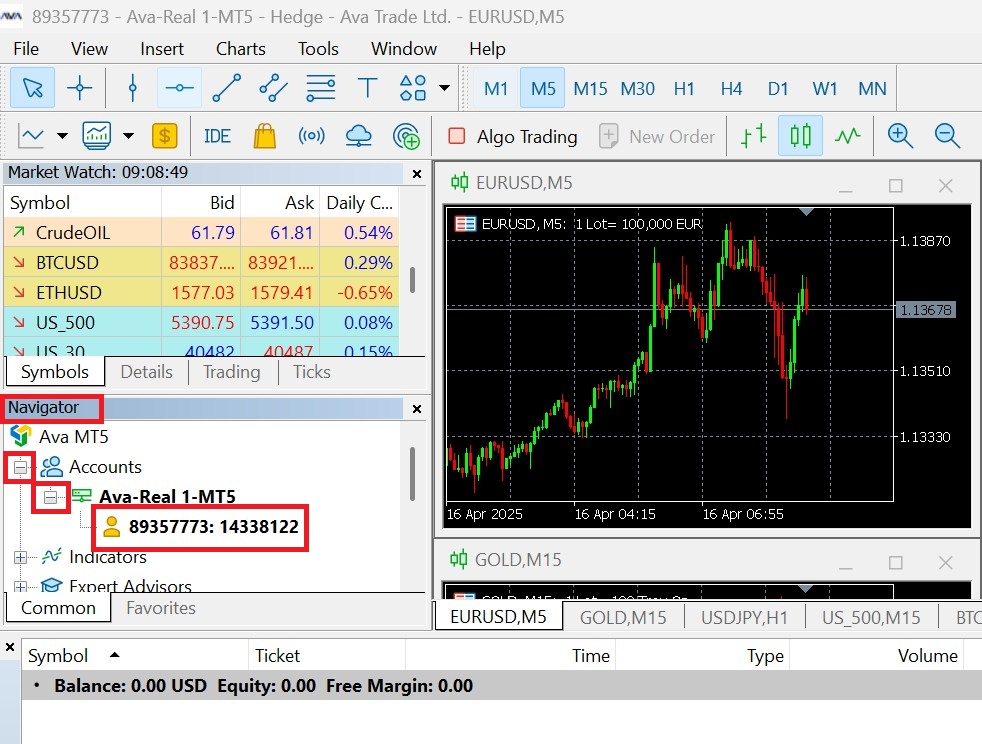Activate the horizontal line tool
The width and height of the screenshot is (982, 744).
click(179, 88)
